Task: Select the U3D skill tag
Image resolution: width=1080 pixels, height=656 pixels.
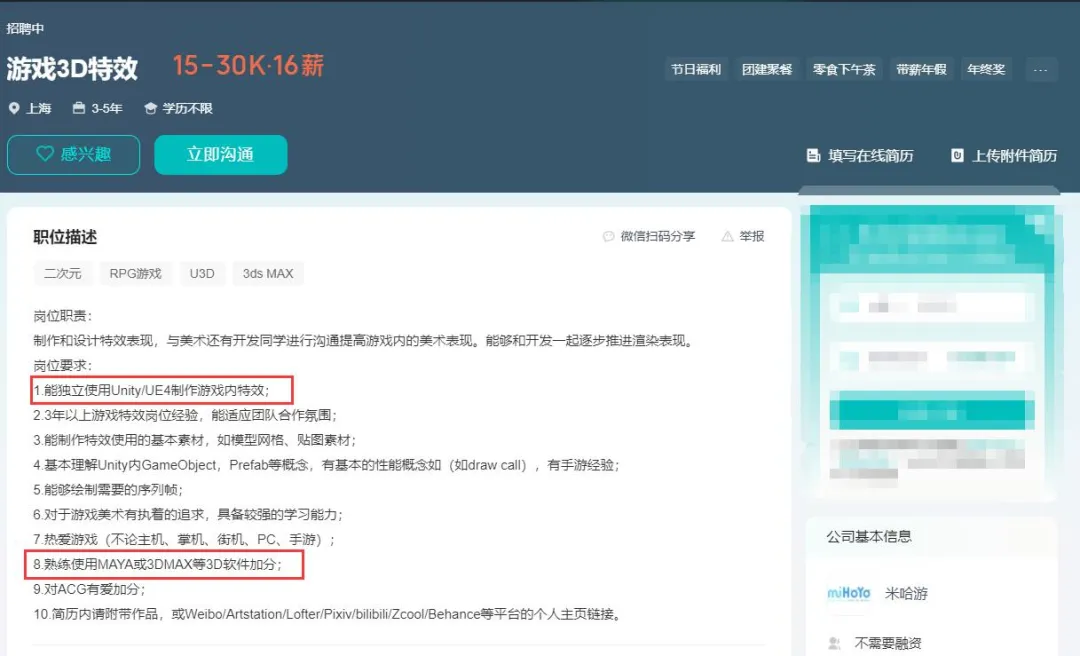Action: click(x=202, y=273)
